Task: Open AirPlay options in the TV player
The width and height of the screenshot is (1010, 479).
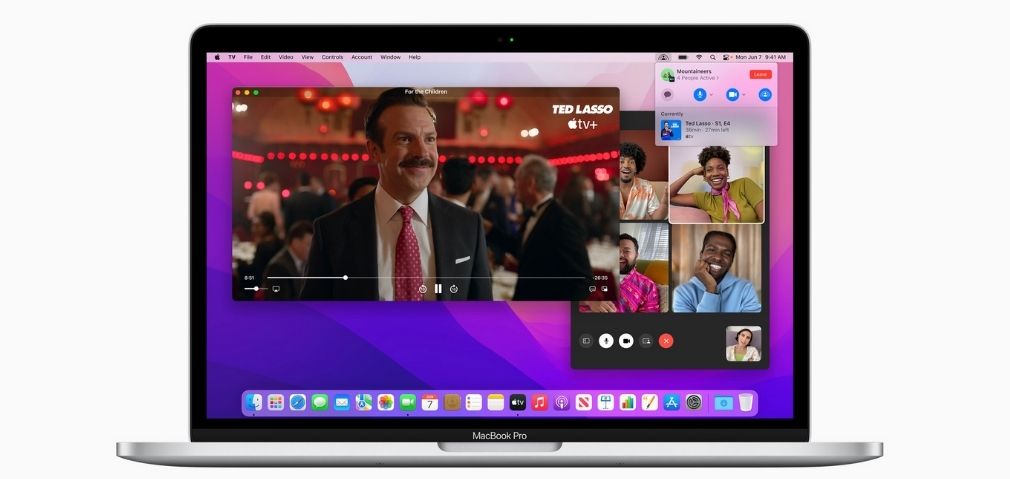Action: [276, 289]
